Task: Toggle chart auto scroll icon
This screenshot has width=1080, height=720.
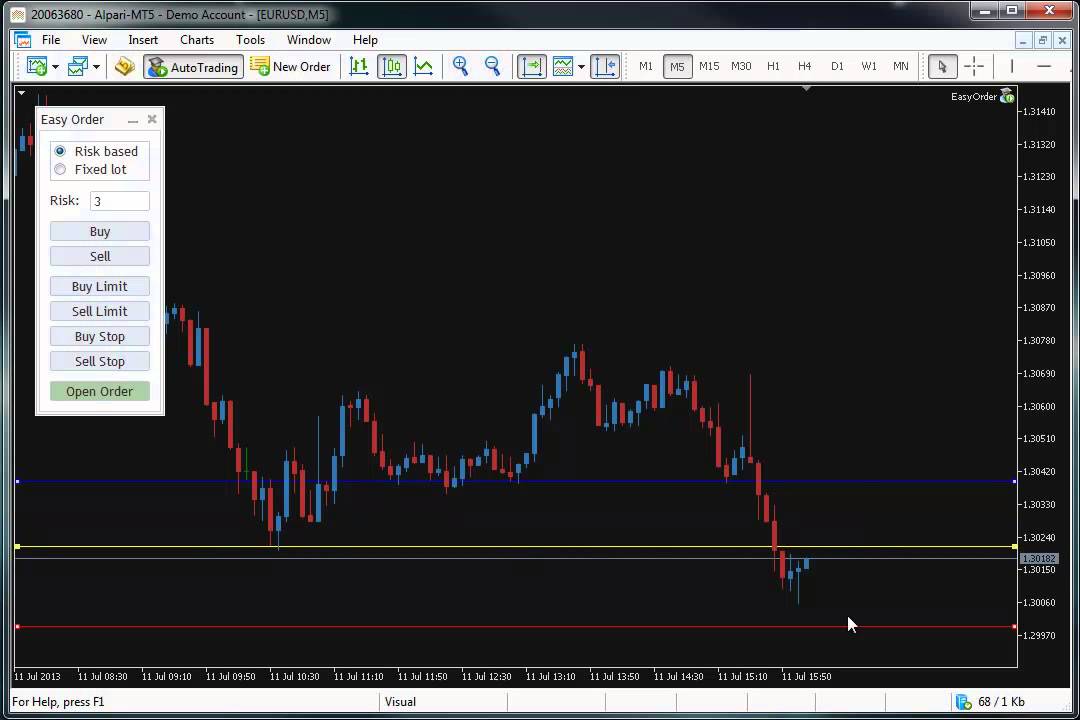Action: tap(532, 67)
